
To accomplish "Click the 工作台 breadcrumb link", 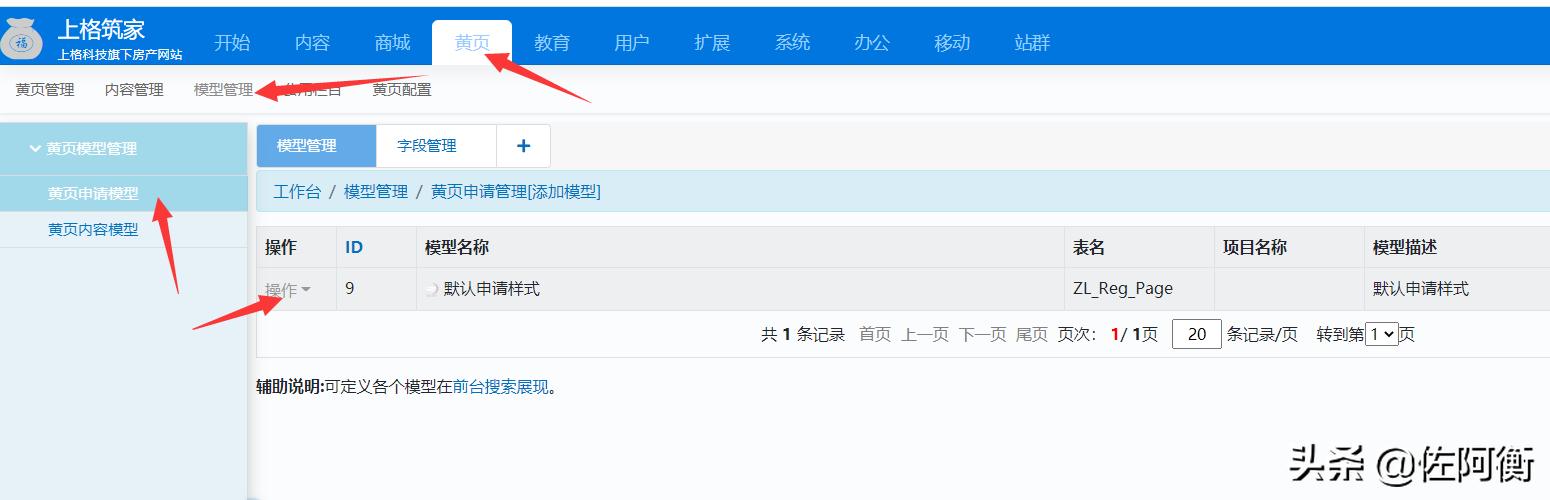I will [x=297, y=191].
